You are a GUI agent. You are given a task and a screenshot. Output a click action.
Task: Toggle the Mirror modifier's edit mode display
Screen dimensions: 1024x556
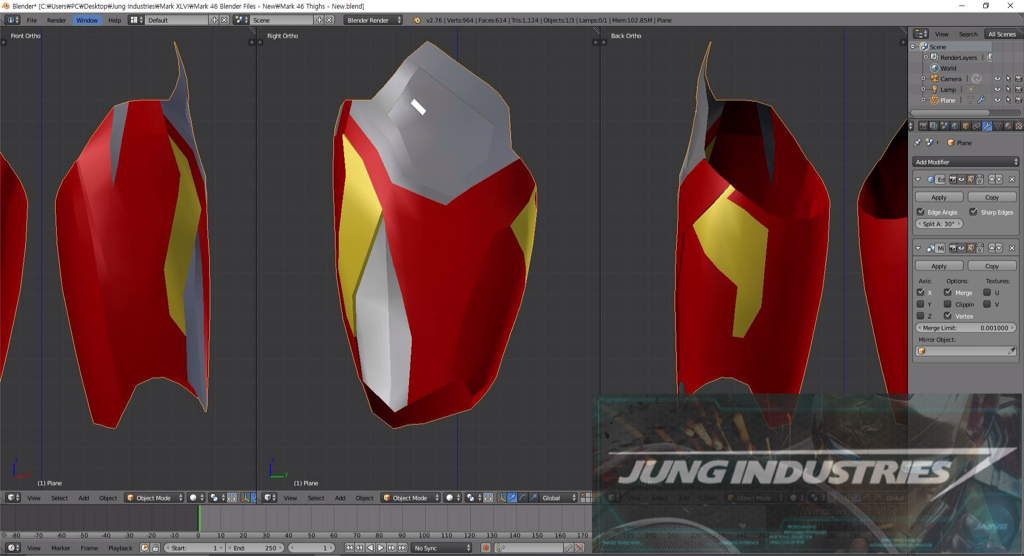pos(970,248)
